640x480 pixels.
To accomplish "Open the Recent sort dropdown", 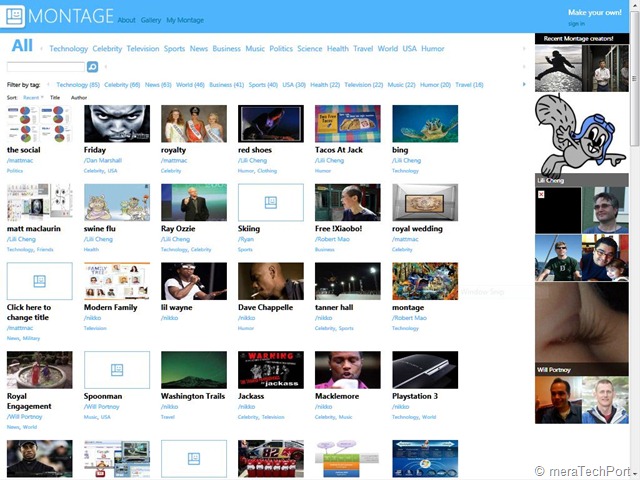I will coord(33,98).
